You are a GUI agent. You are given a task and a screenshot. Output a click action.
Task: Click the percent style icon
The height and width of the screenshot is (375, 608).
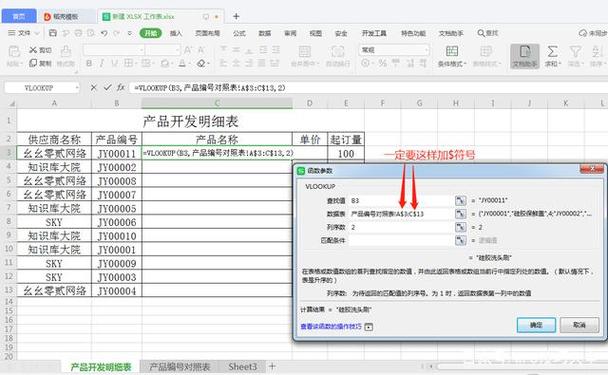[x=383, y=63]
